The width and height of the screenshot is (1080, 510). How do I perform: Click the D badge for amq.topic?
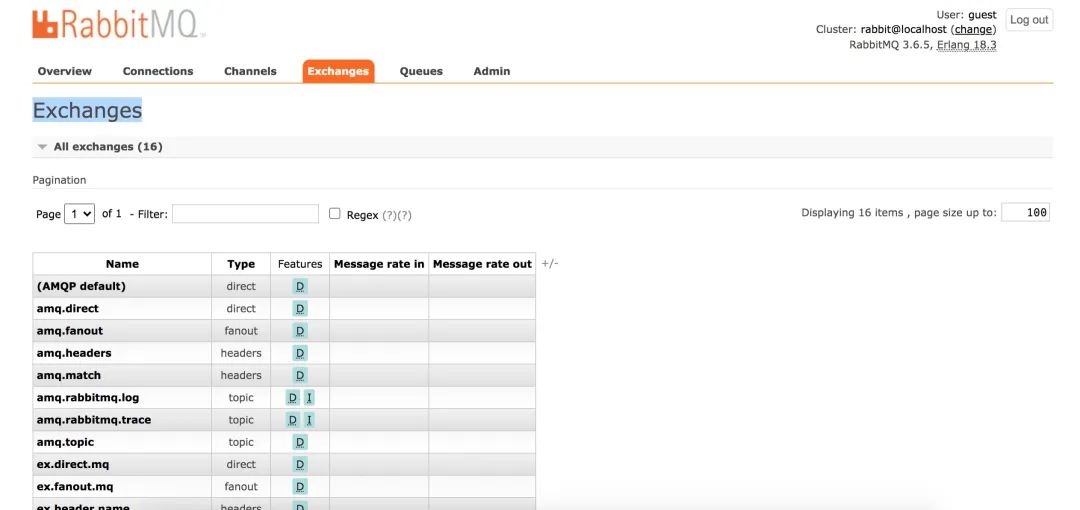click(x=300, y=442)
